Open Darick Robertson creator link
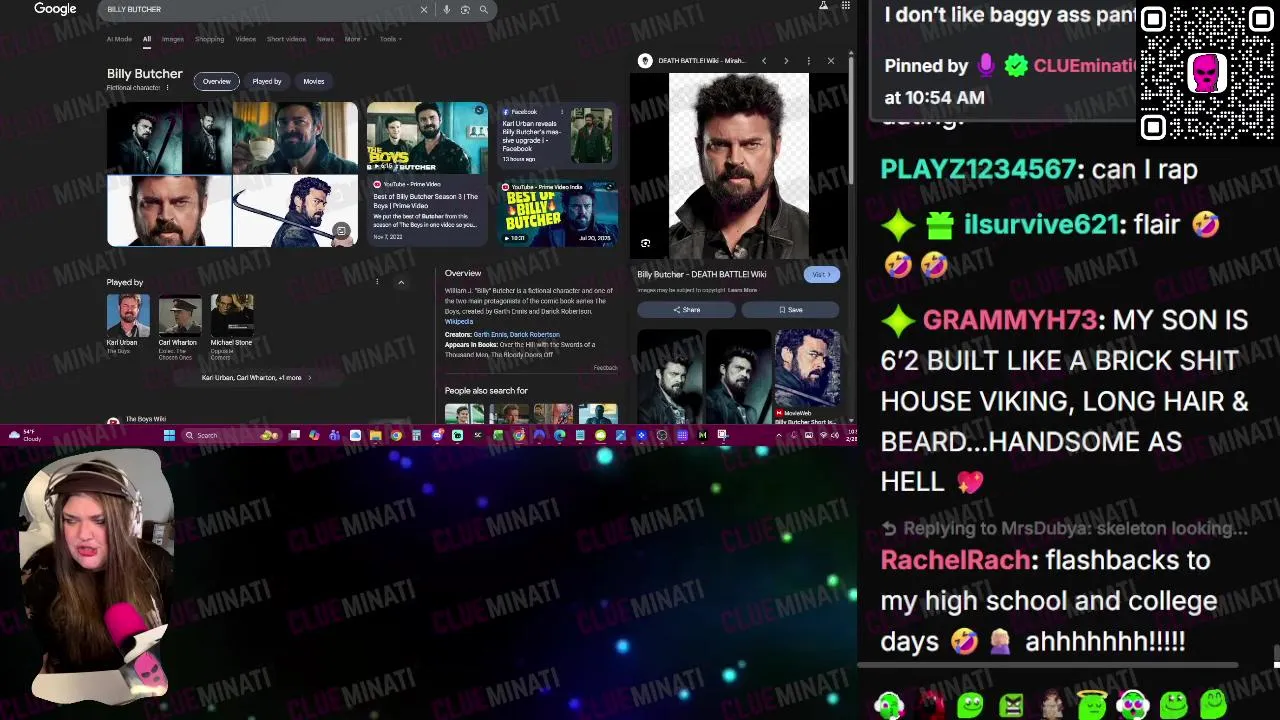The image size is (1280, 720). pos(535,335)
